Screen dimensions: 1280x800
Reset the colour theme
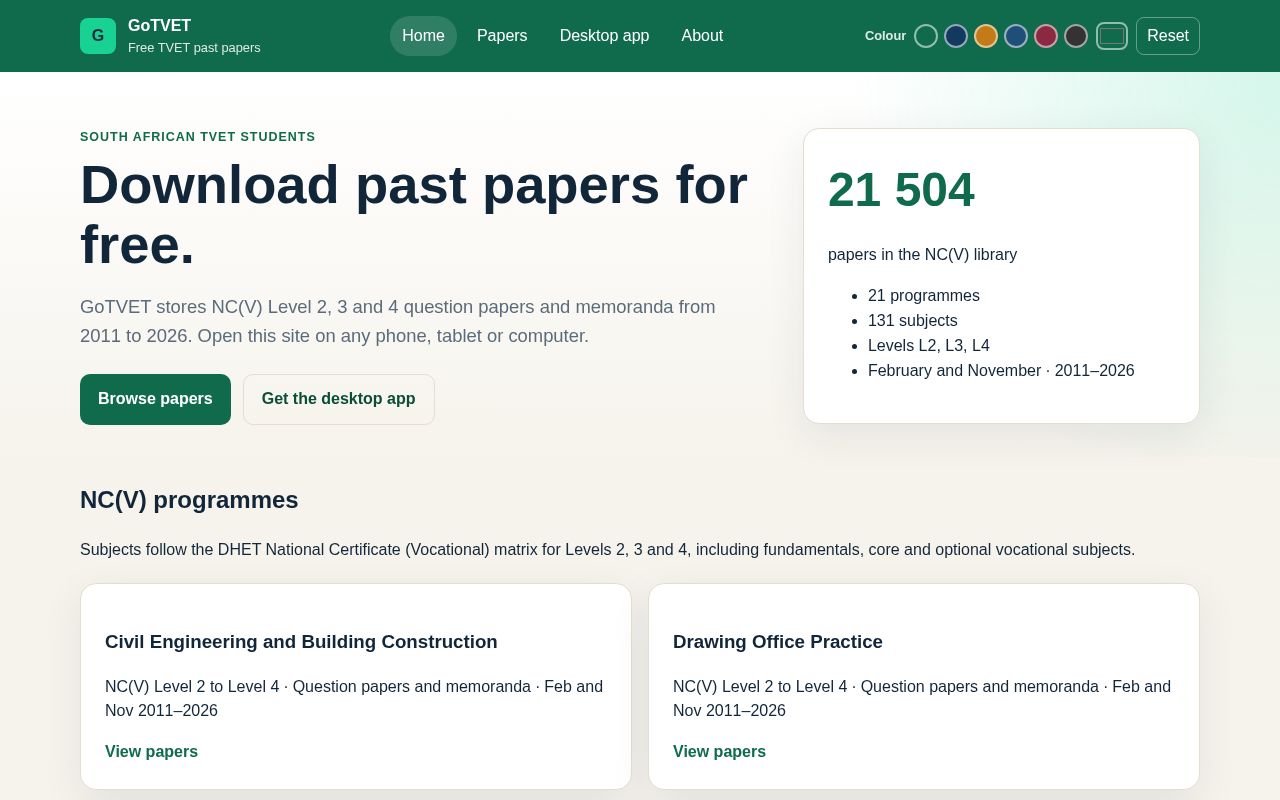(1168, 36)
